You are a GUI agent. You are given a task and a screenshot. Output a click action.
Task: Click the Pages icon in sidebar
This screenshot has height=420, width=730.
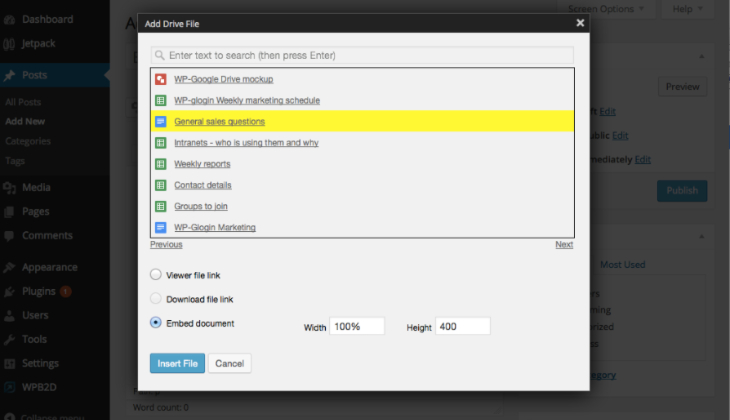click(9, 212)
